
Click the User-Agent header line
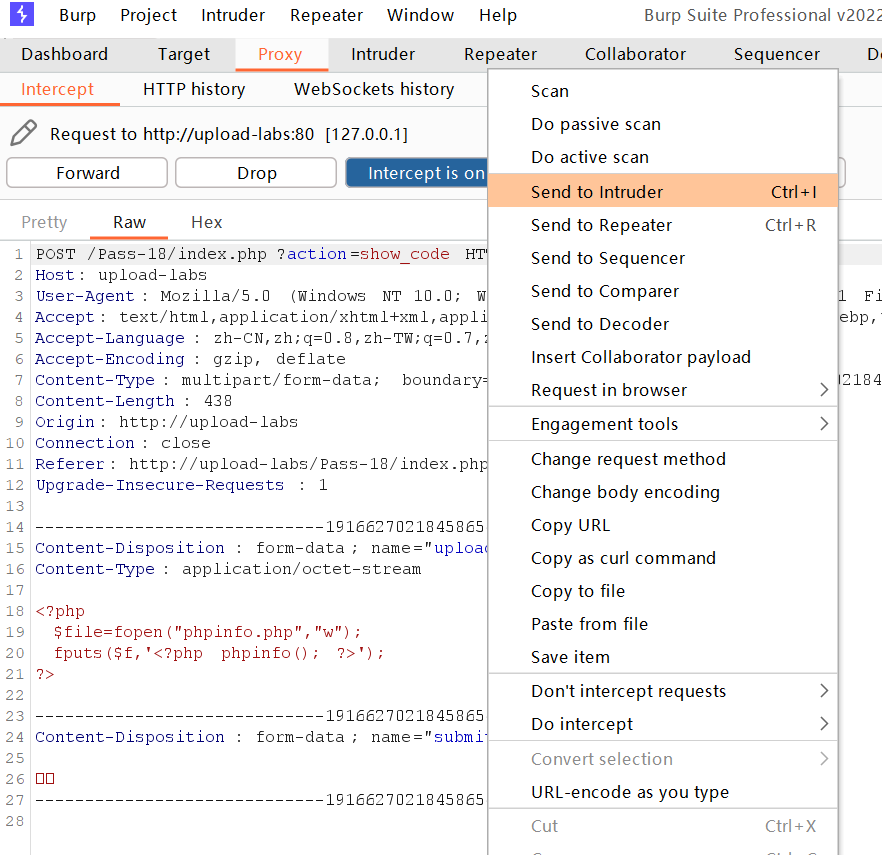(x=261, y=296)
